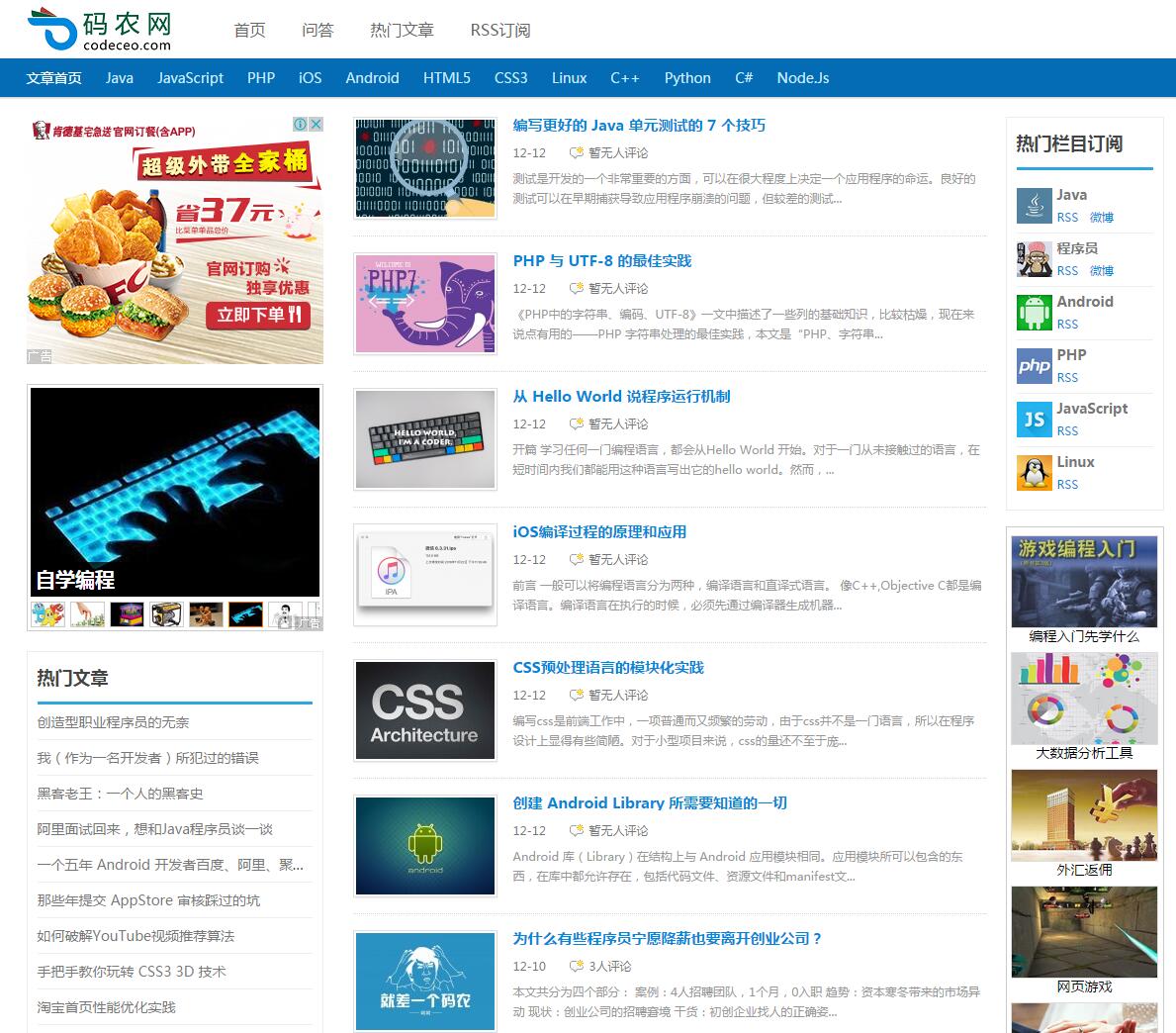Open 热门文章 in the top menu
The image size is (1176, 1033).
(x=402, y=30)
